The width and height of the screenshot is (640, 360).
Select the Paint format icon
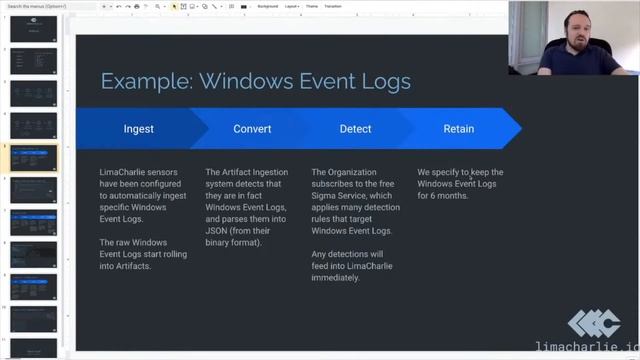click(x=146, y=7)
